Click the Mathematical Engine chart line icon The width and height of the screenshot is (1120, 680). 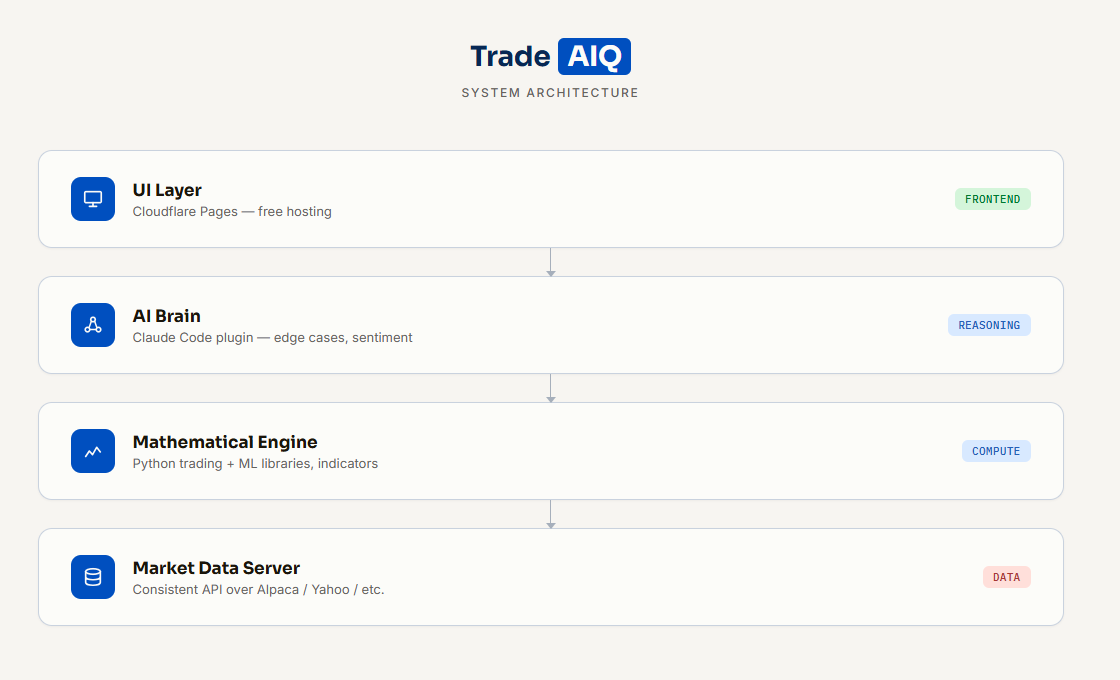pyautogui.click(x=93, y=451)
